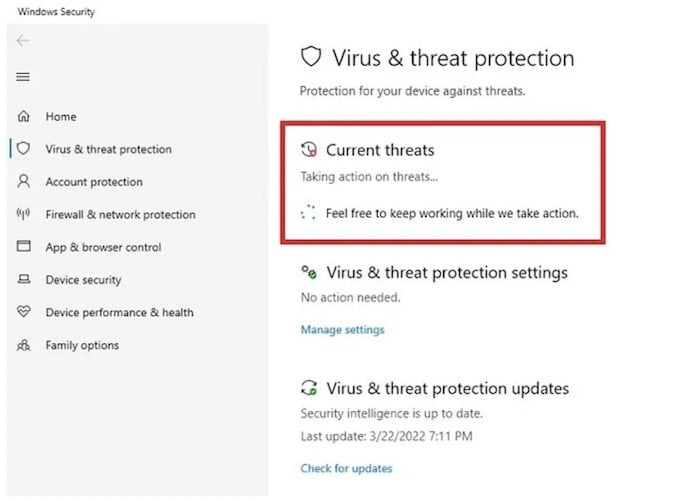Click the Home house icon
The height and width of the screenshot is (501, 700).
point(23,117)
